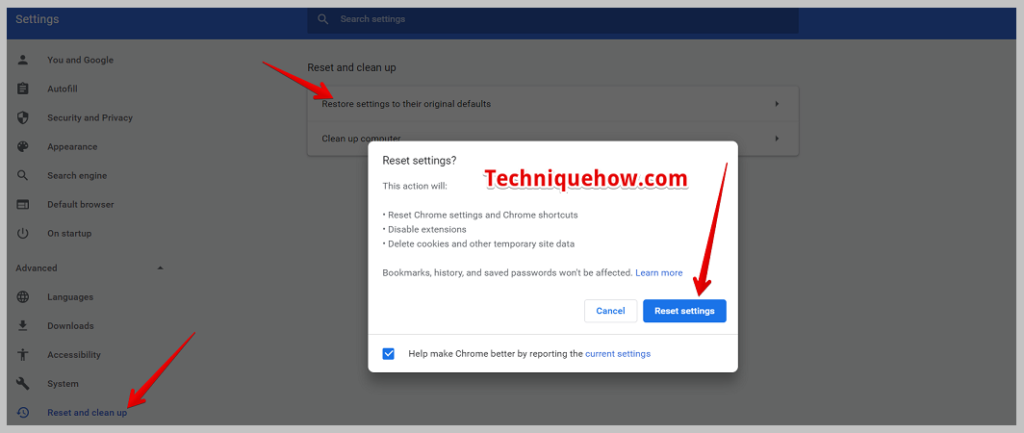Screen dimensions: 1024x433
Task: Click the Advanced section label
Action: click(37, 268)
